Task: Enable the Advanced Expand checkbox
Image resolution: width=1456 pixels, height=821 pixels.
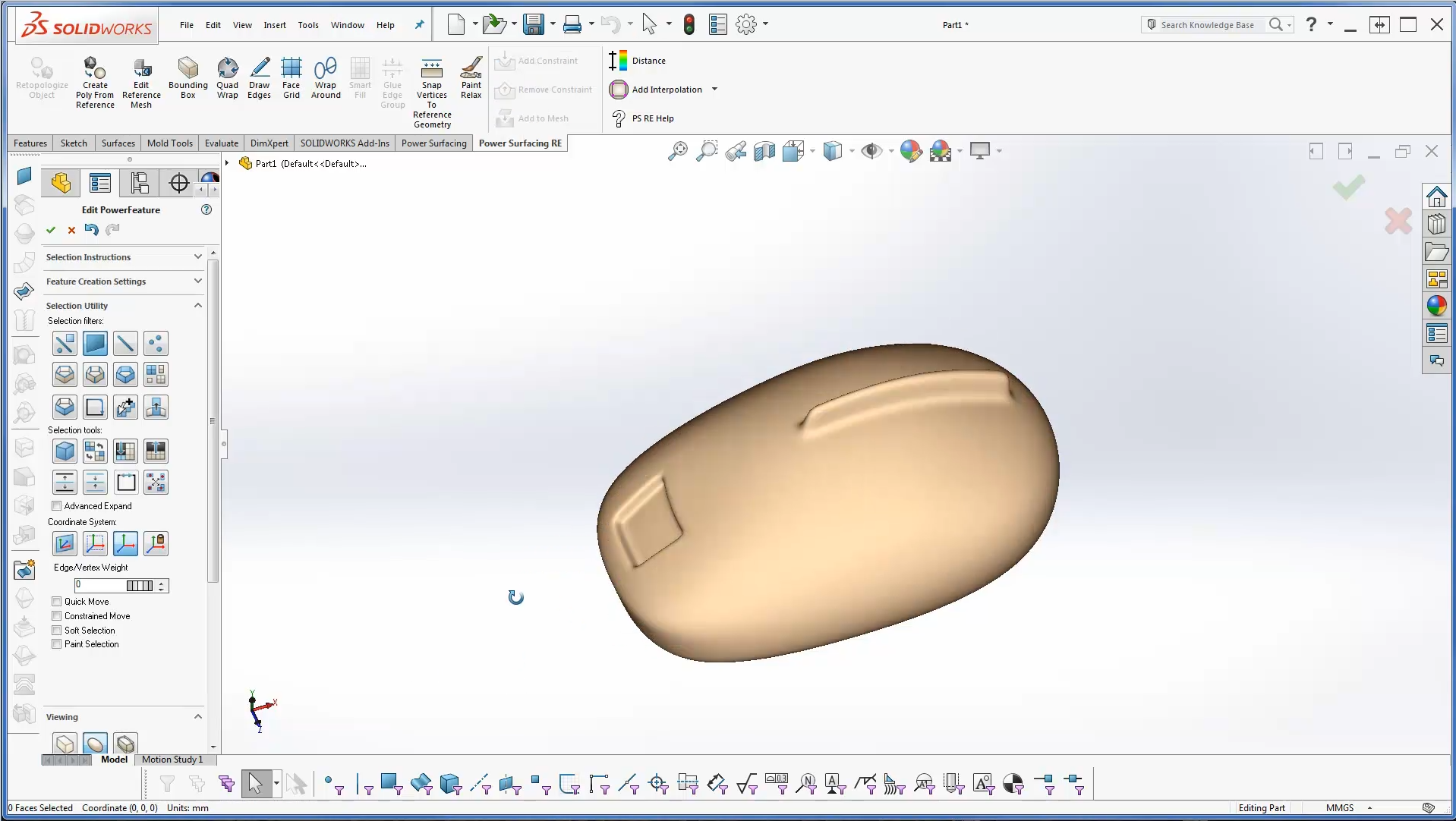Action: (x=57, y=506)
